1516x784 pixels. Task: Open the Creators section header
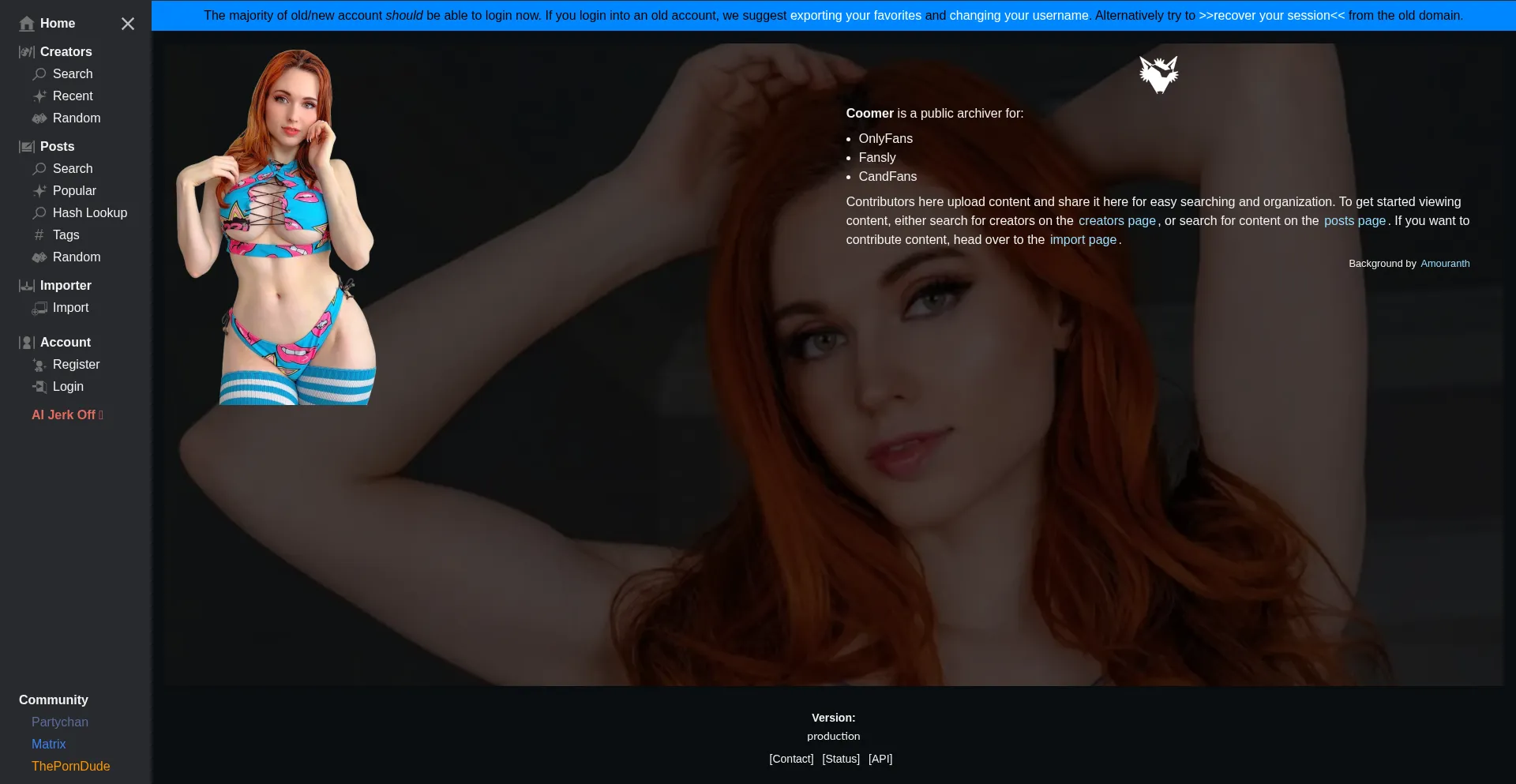coord(66,52)
